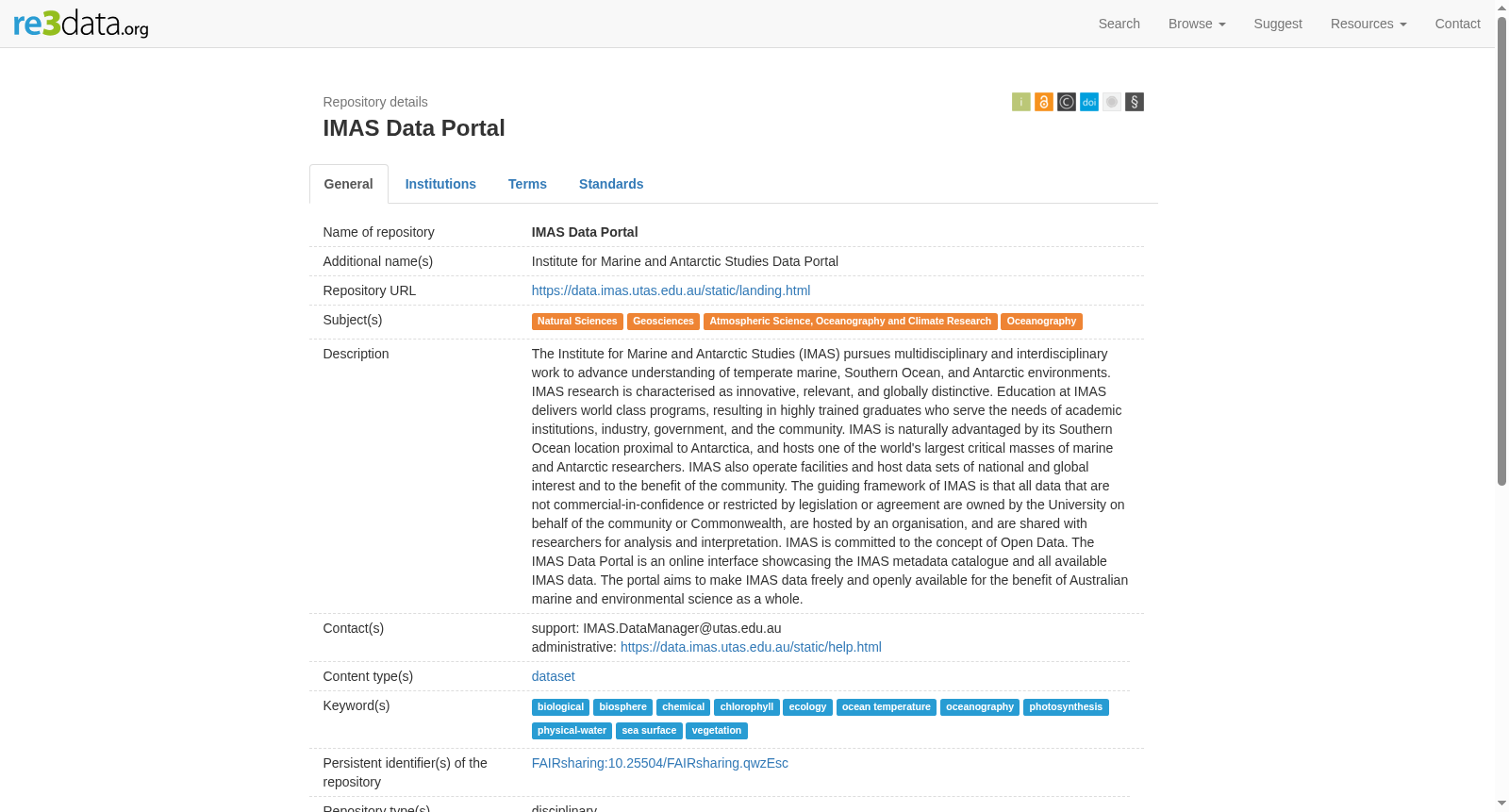Viewport: 1509px width, 812px height.
Task: Click the orange Oceanography subject tag
Action: 1041,322
